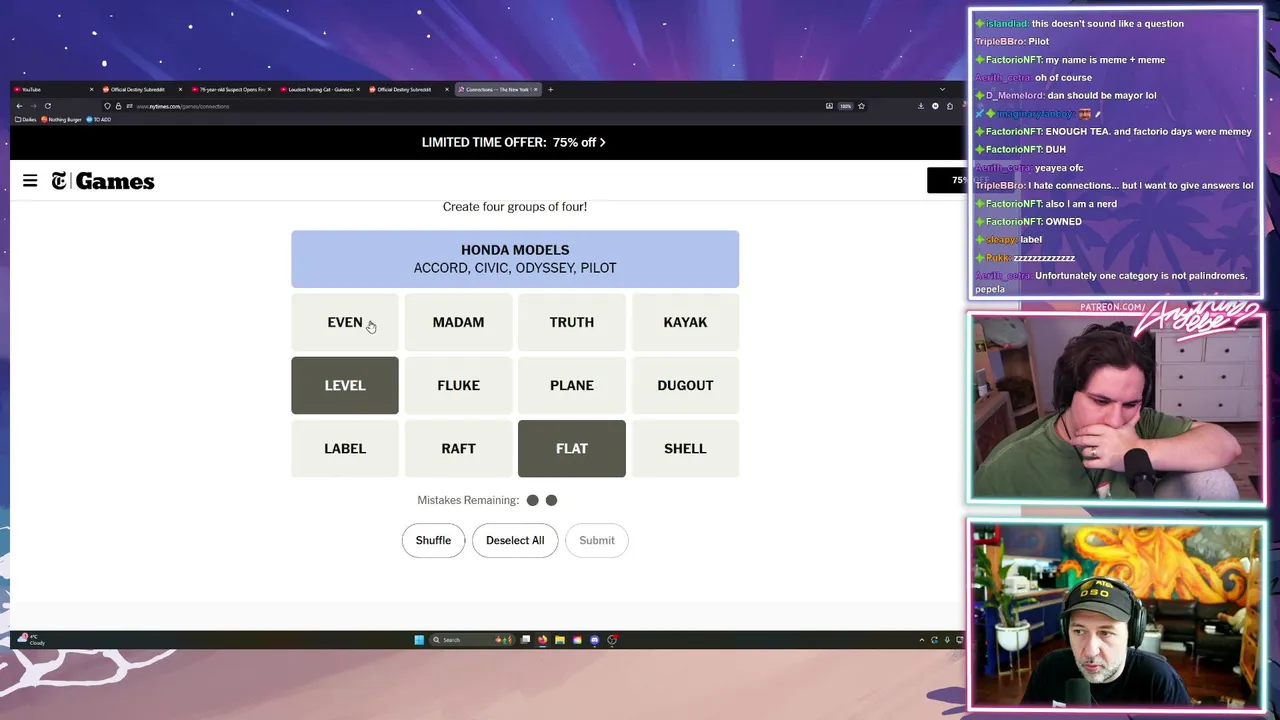Click the Shuffle button
The image size is (1280, 720).
point(433,540)
